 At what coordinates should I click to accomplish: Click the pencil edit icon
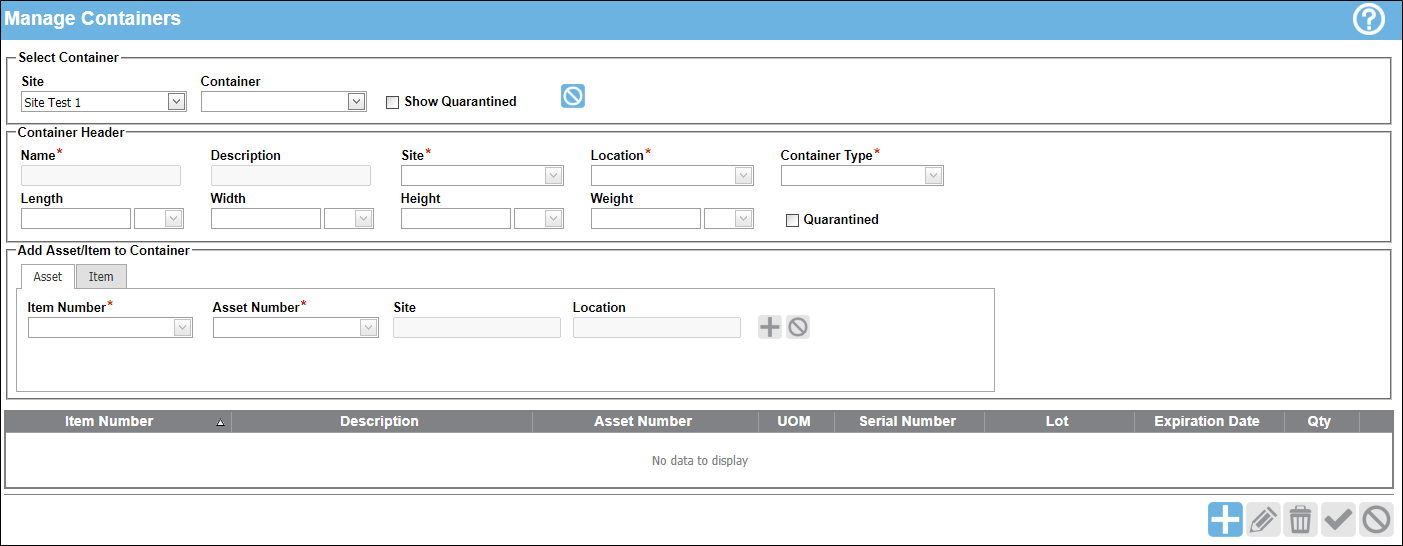pyautogui.click(x=1263, y=520)
